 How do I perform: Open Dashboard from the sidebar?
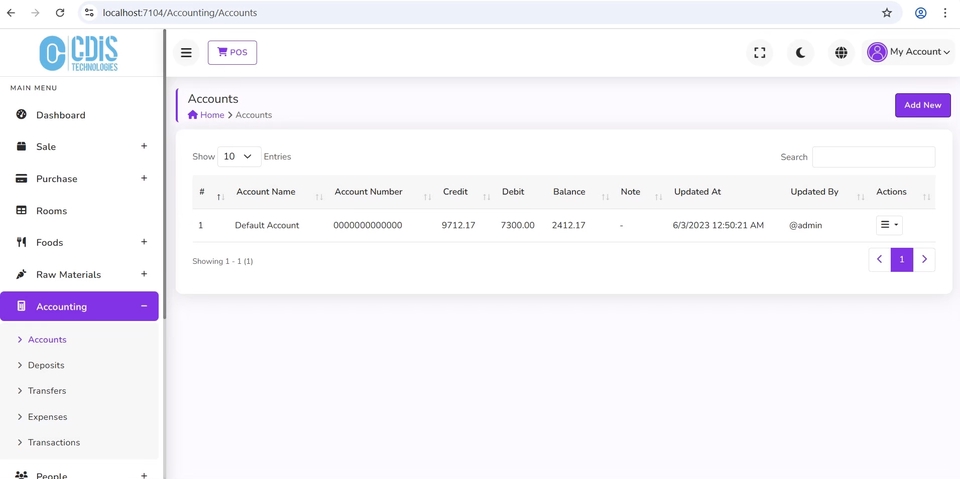click(x=60, y=115)
